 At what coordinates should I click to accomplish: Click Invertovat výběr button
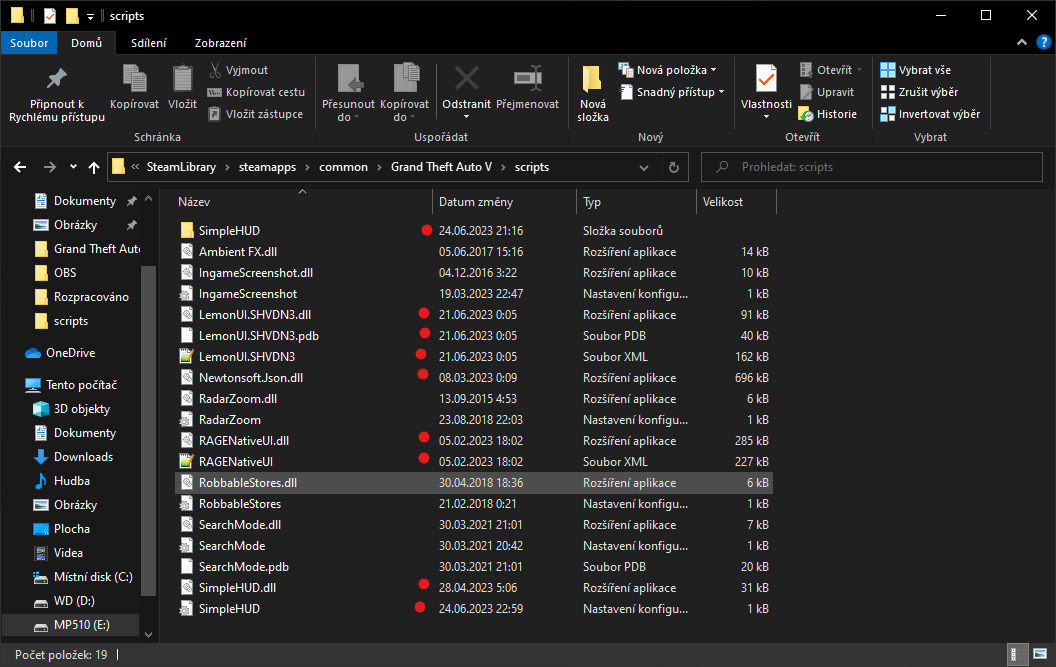point(930,114)
